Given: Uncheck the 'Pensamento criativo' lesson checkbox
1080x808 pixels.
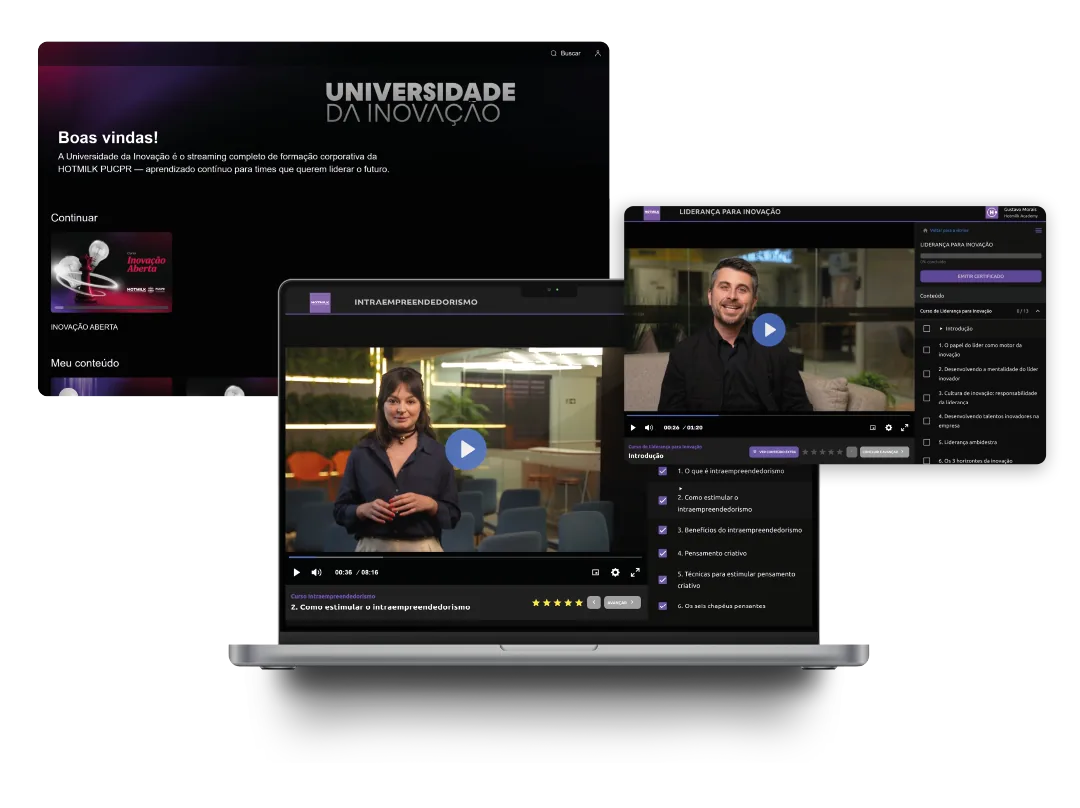Looking at the screenshot, I should coord(663,553).
